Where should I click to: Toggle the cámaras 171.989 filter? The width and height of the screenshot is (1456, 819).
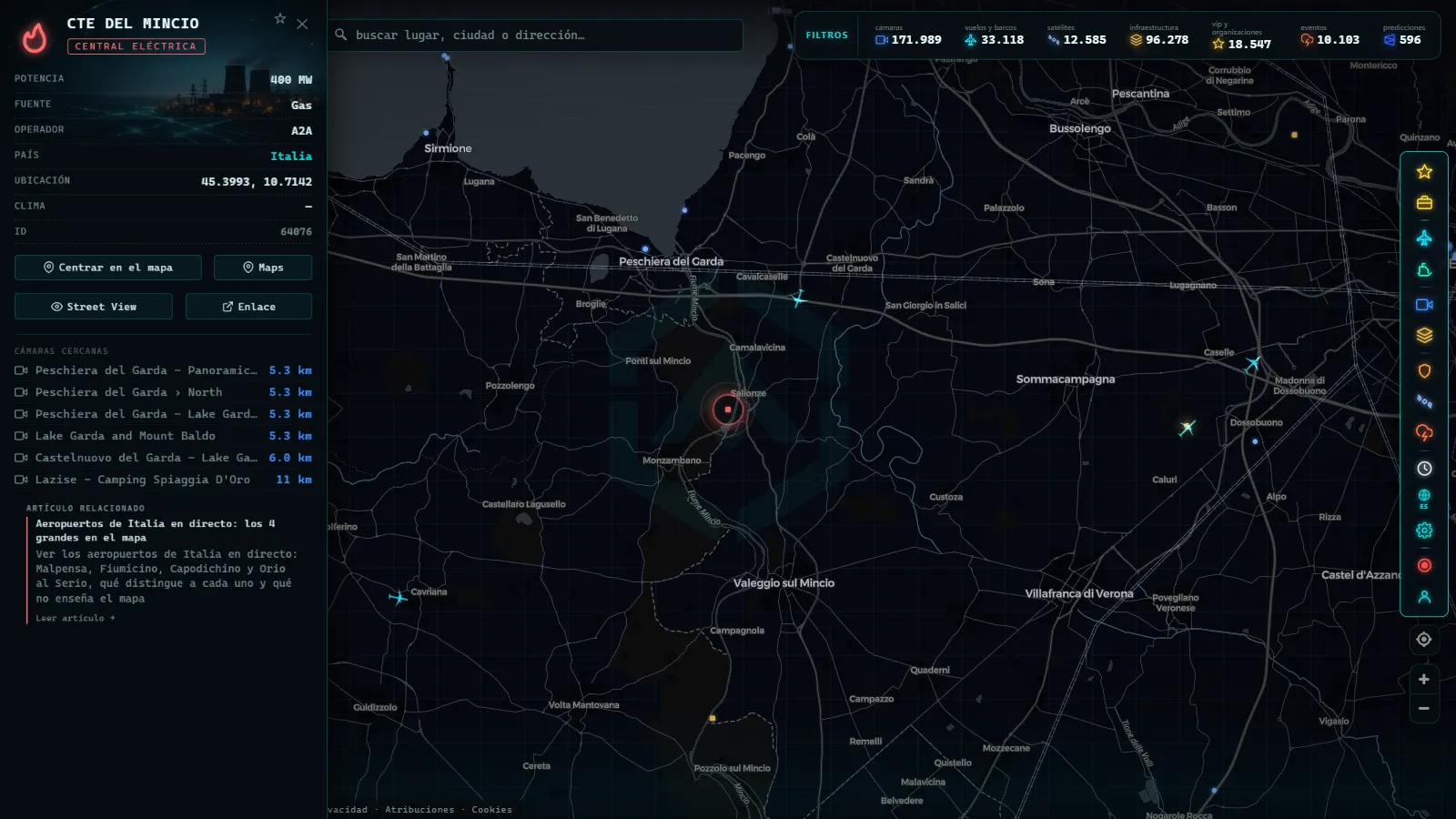click(x=908, y=35)
